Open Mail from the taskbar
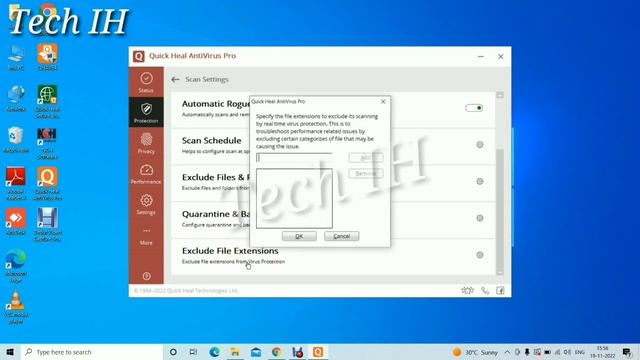 [256, 352]
